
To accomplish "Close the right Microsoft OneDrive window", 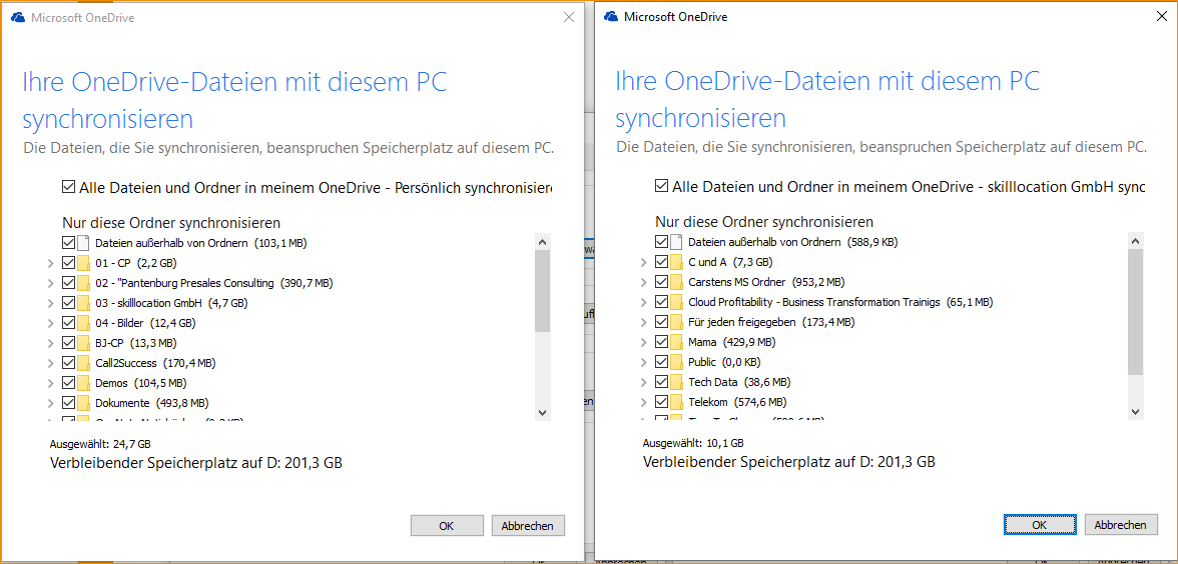I will pos(1161,16).
